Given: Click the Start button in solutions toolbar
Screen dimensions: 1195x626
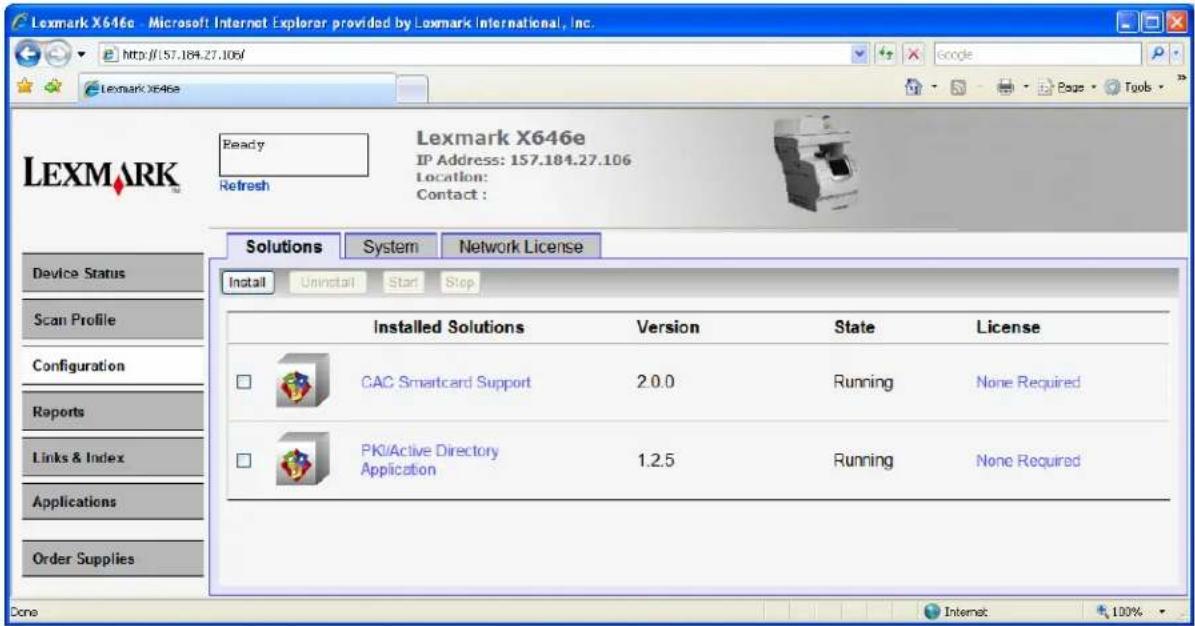Looking at the screenshot, I should point(403,282).
